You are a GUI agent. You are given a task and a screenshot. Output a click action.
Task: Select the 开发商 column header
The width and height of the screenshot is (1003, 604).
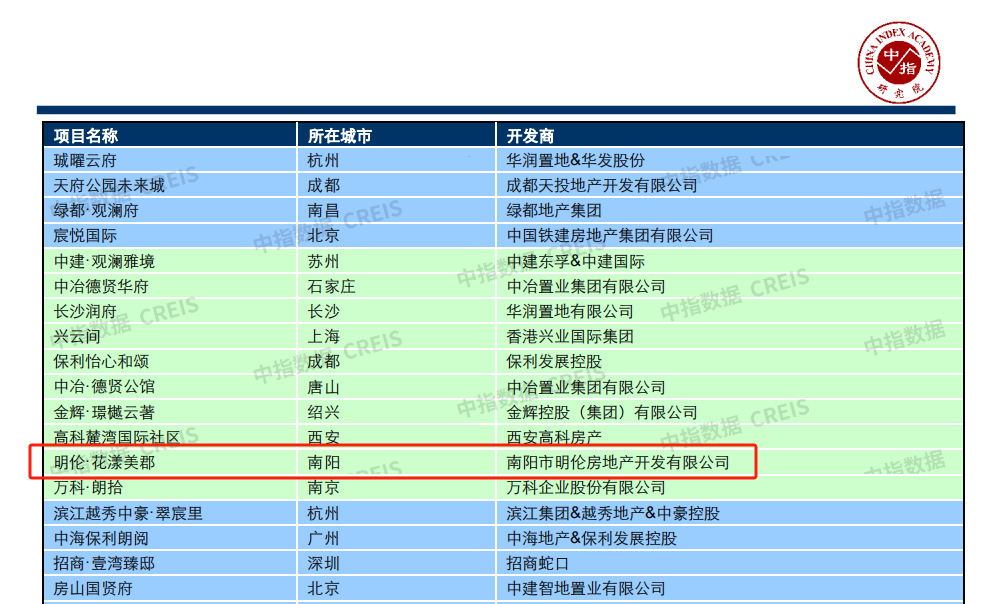530,136
